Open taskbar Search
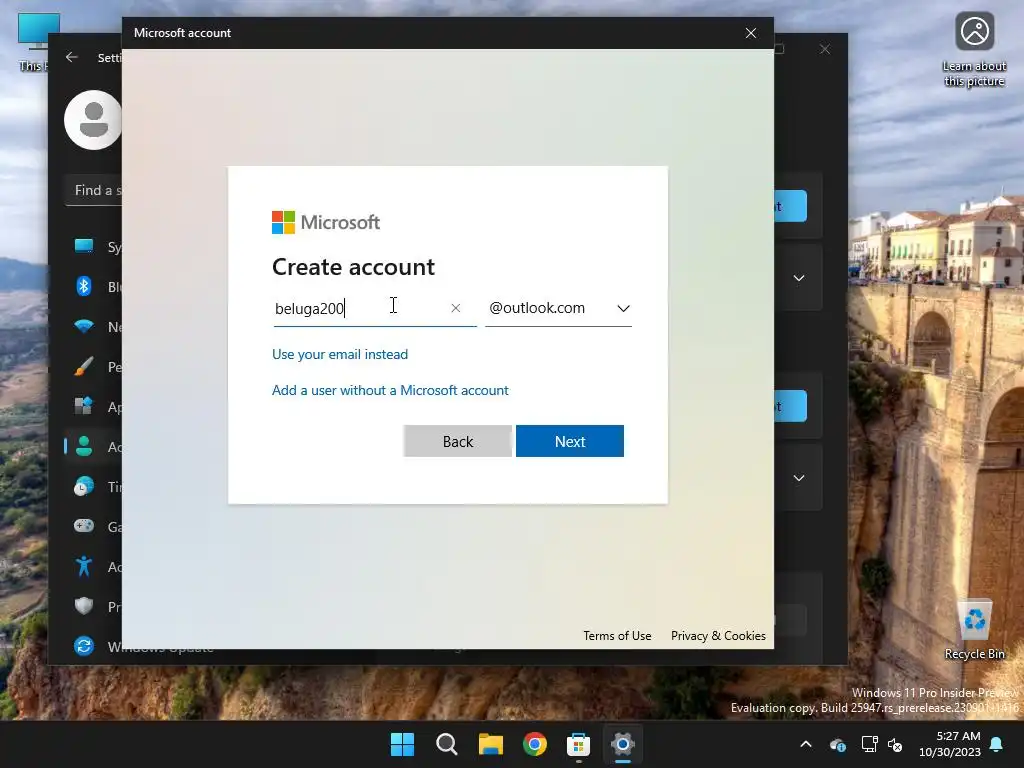 (447, 744)
